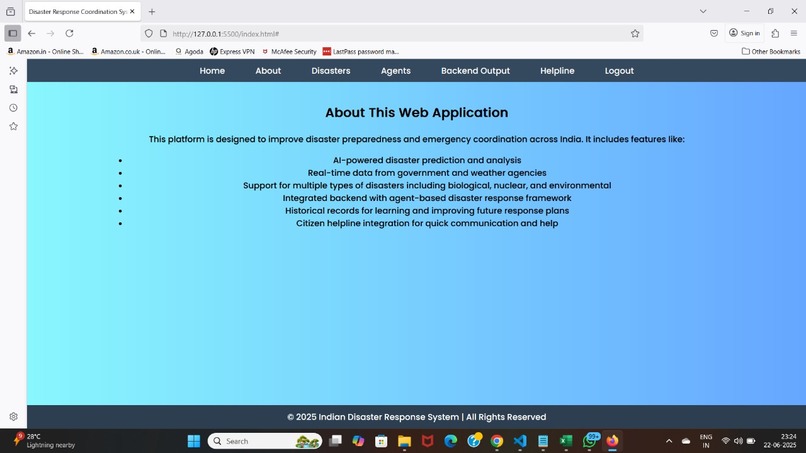Click the 2025 Indian Disaster Response footer text
Screen dimensions: 806x453
pyautogui.click(x=416, y=417)
